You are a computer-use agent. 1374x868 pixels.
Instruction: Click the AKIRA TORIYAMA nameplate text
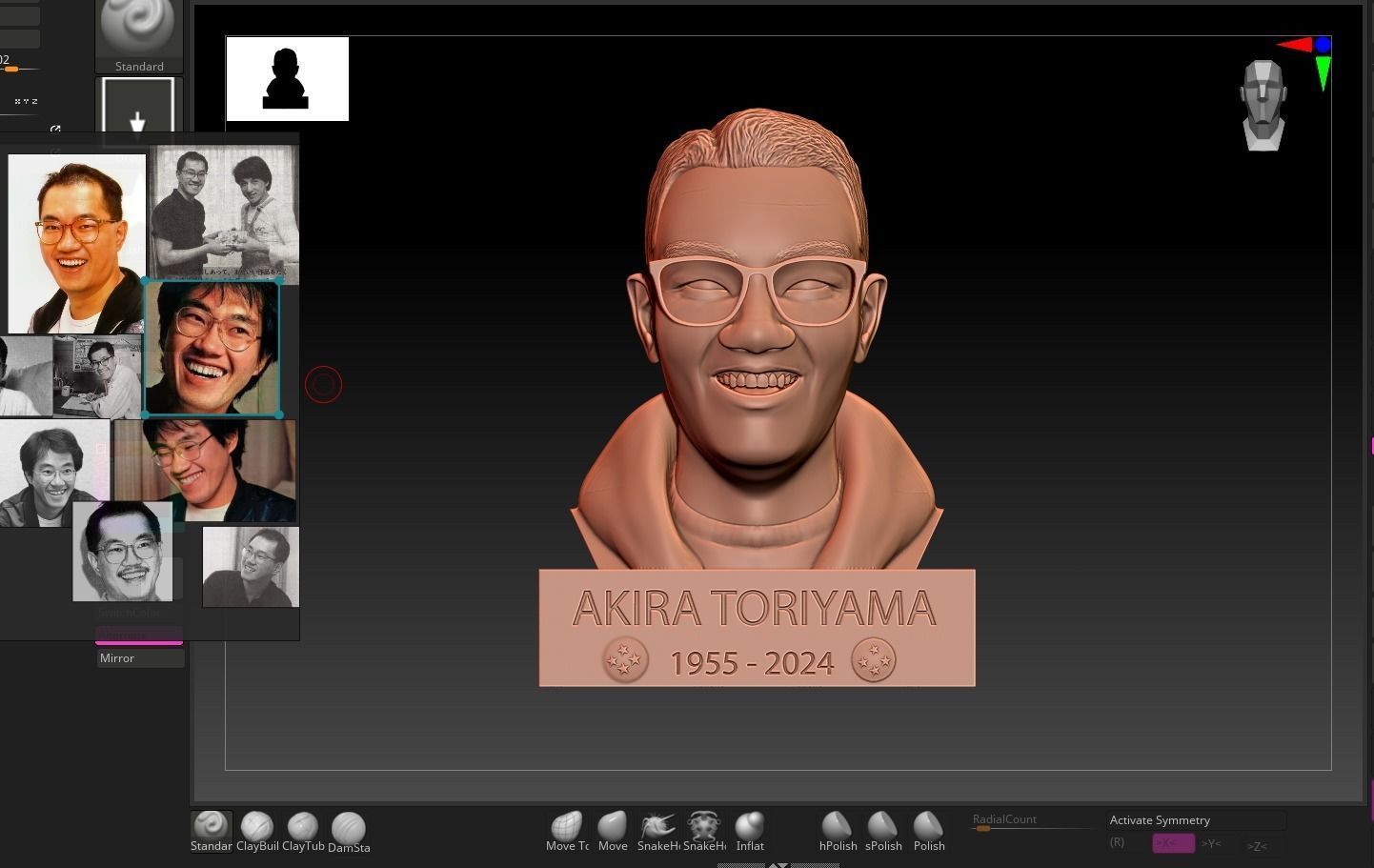[x=755, y=609]
